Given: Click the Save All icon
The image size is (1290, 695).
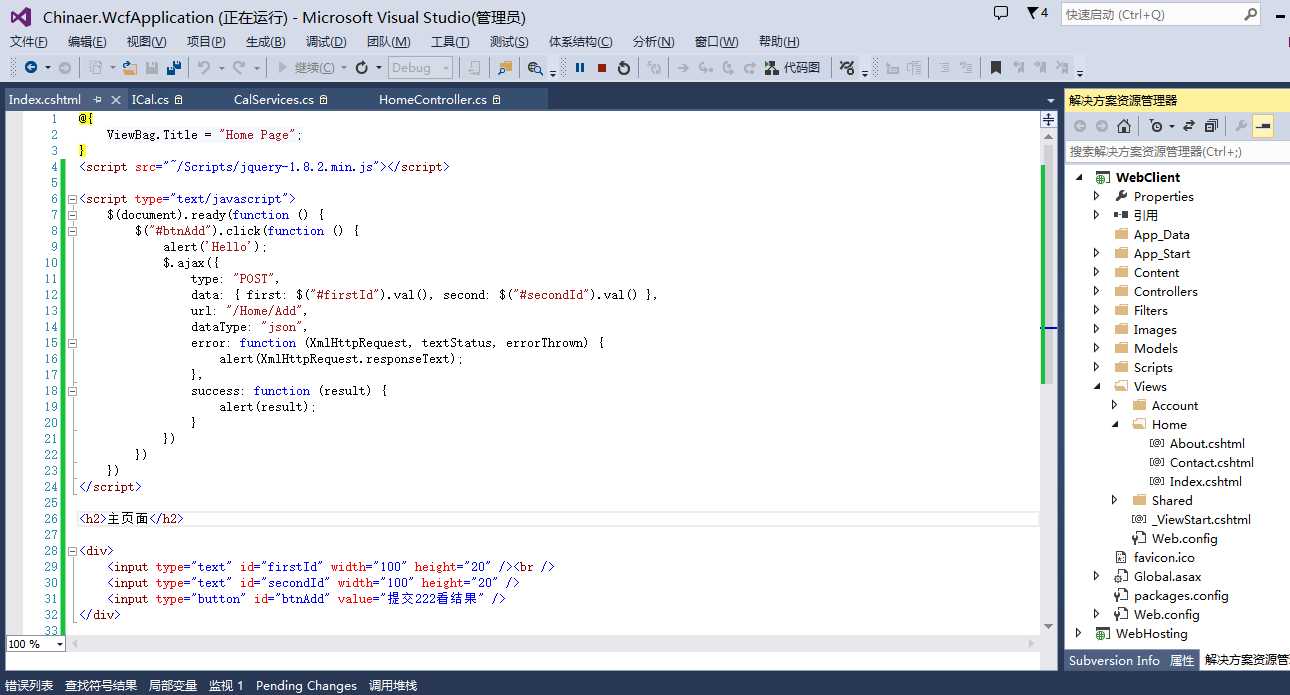Looking at the screenshot, I should (173, 67).
